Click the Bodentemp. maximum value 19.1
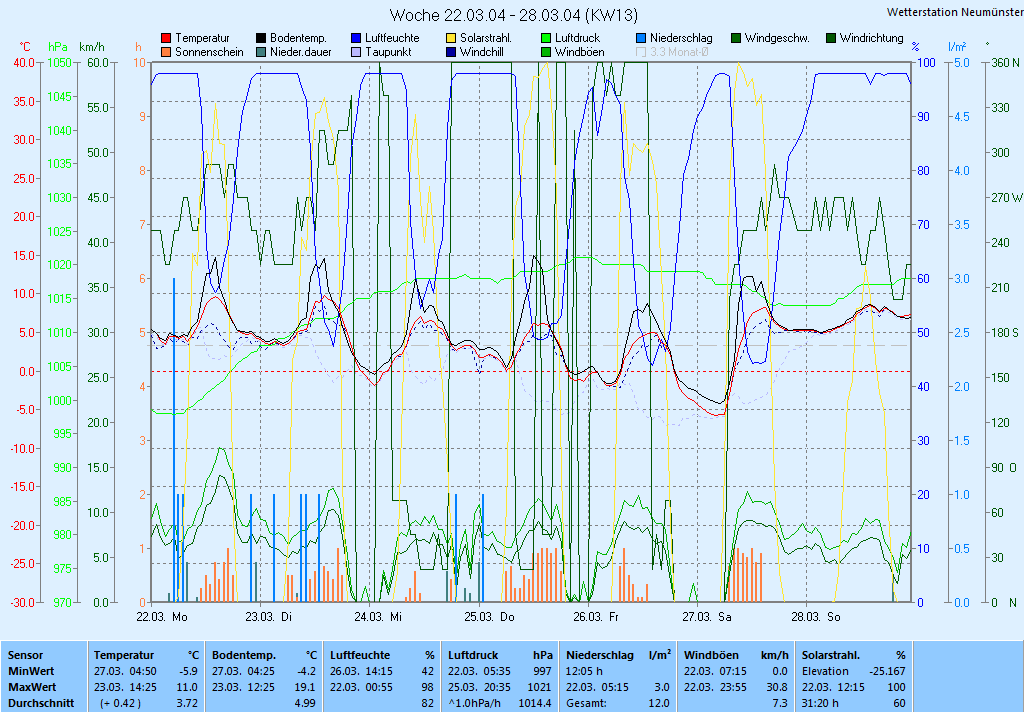Image resolution: width=1024 pixels, height=712 pixels. (306, 688)
